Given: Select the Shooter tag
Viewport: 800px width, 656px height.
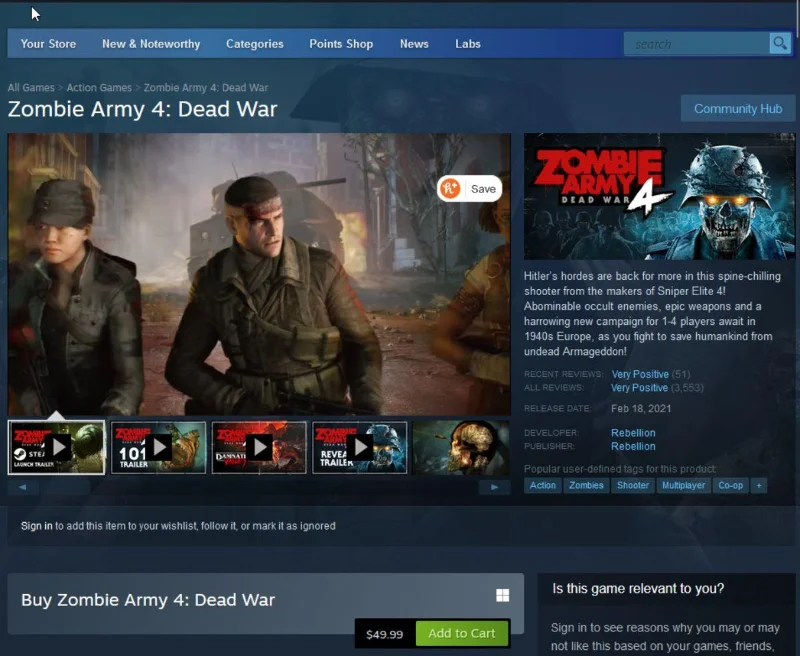Looking at the screenshot, I should coord(633,486).
